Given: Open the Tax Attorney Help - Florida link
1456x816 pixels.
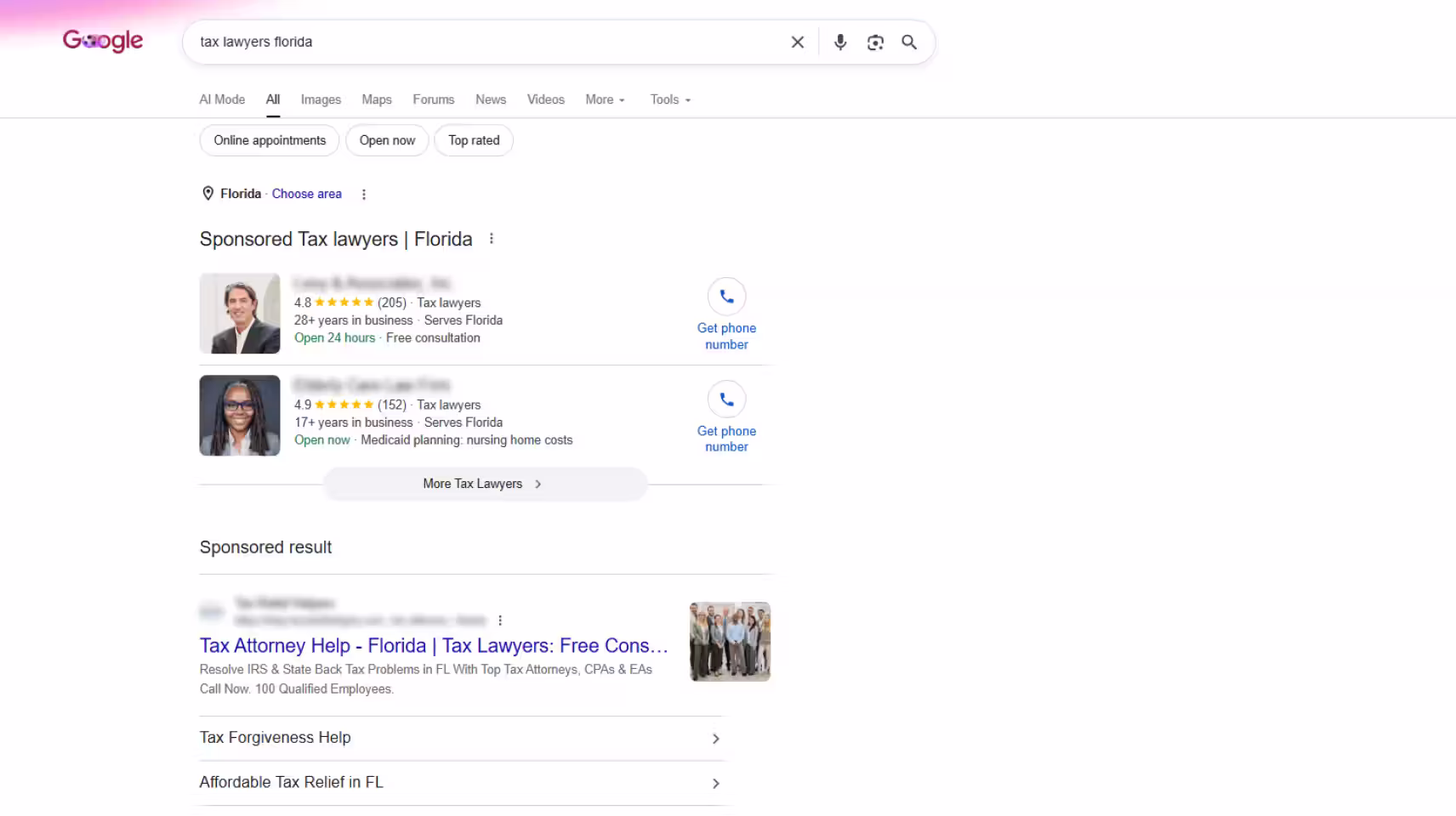Looking at the screenshot, I should pyautogui.click(x=434, y=645).
